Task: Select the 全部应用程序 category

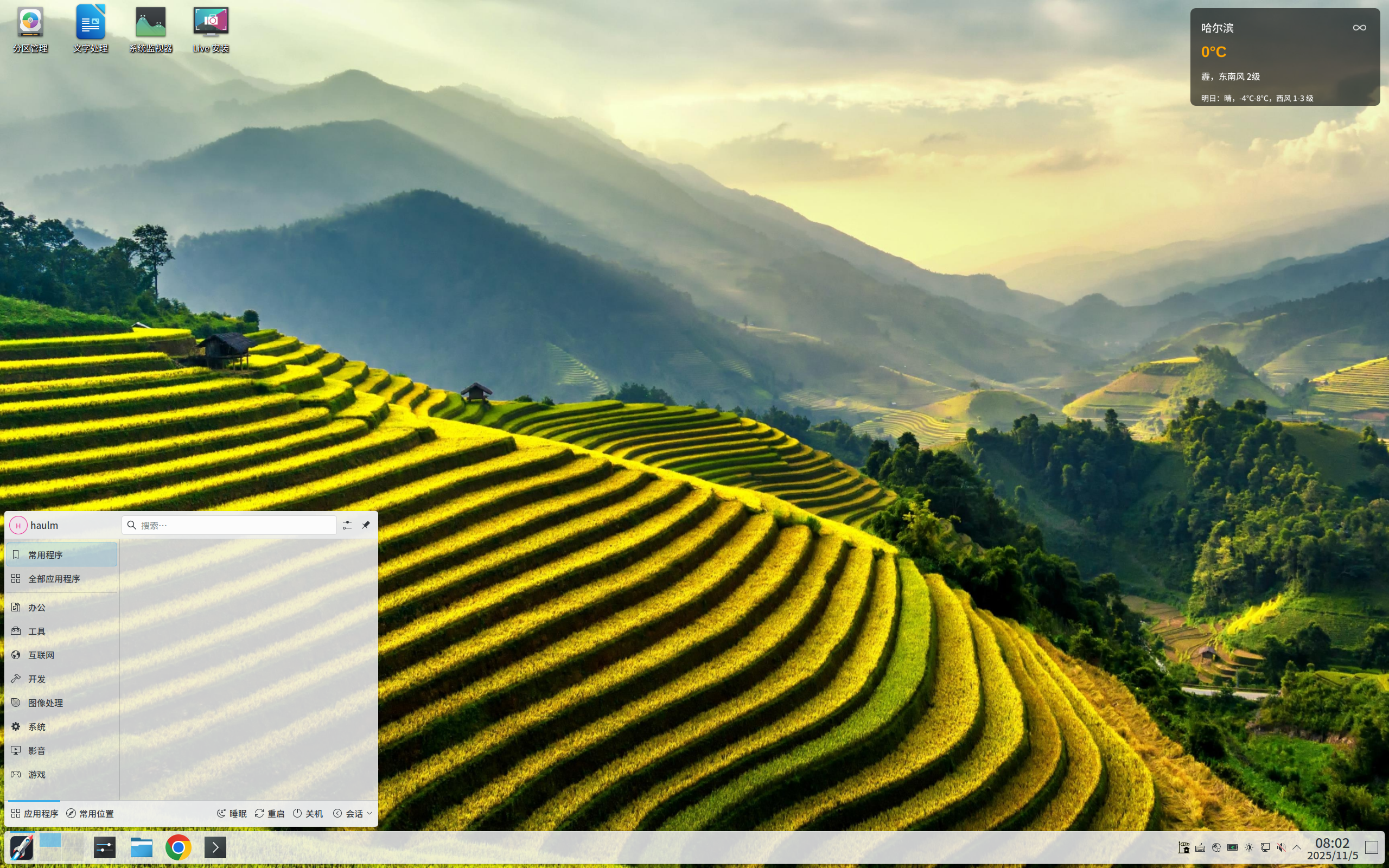Action: [x=62, y=579]
